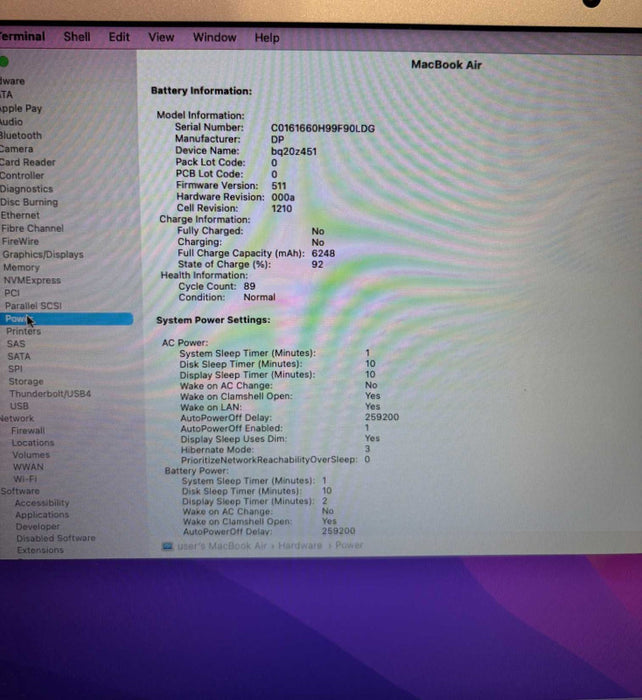Open the Window menu
Image resolution: width=642 pixels, height=700 pixels.
tap(214, 37)
